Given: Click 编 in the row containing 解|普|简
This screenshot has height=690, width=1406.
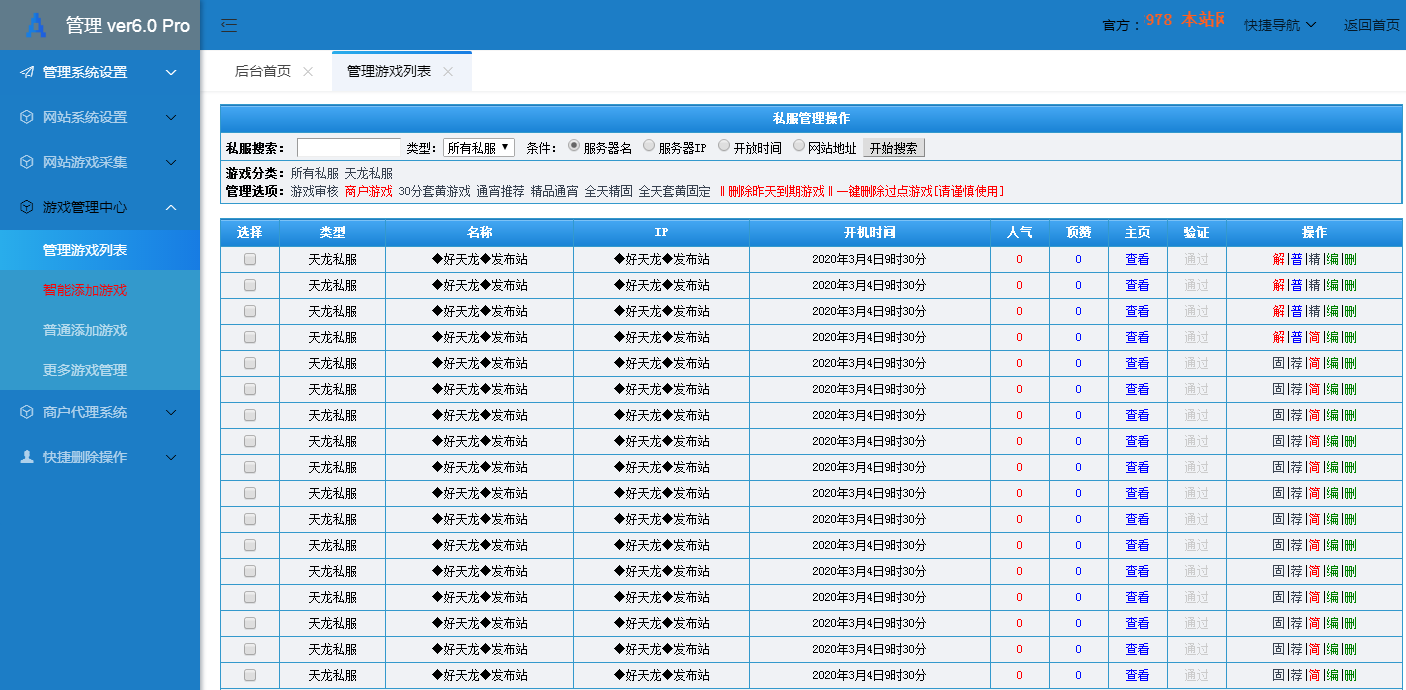Looking at the screenshot, I should click(1333, 337).
